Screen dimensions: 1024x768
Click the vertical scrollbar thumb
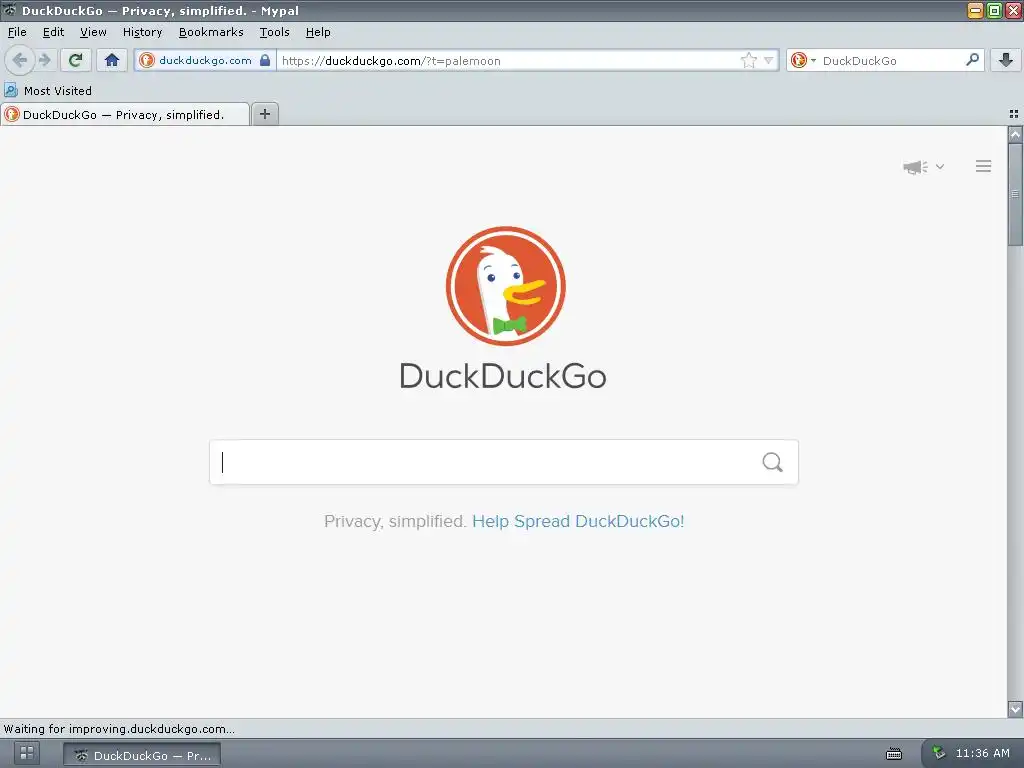click(x=1015, y=194)
